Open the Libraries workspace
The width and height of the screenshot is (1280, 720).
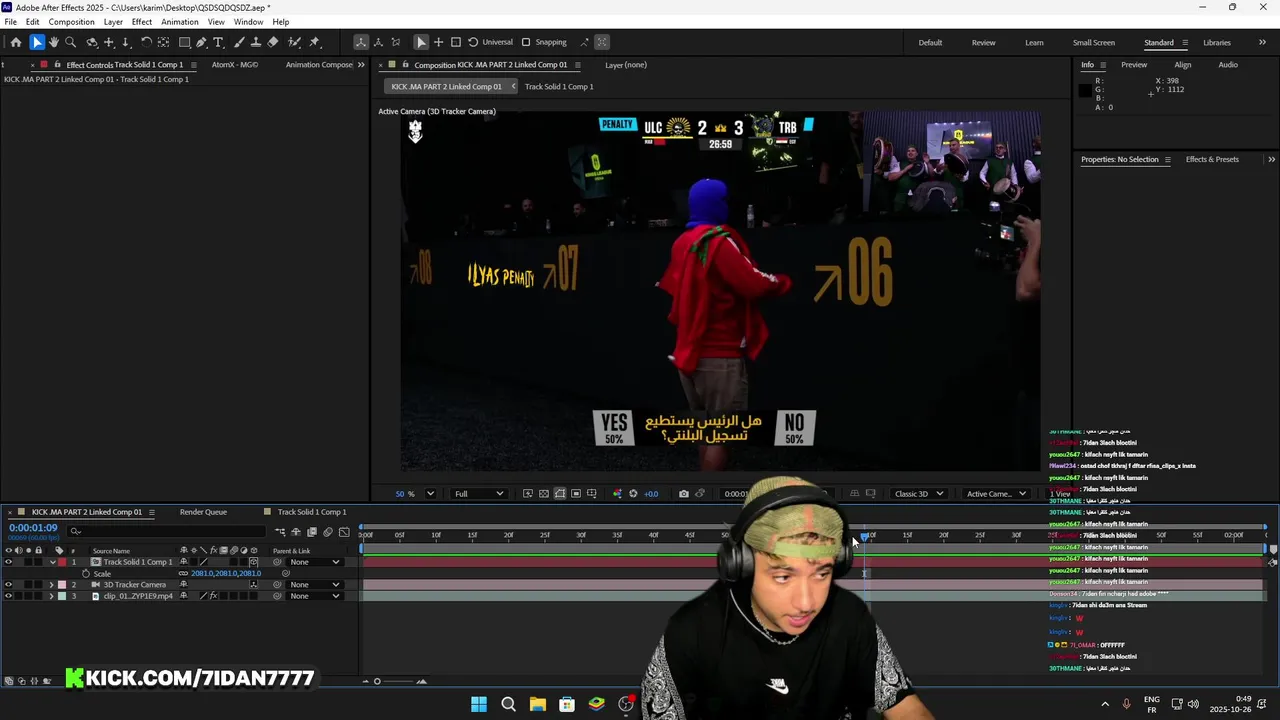(1217, 42)
